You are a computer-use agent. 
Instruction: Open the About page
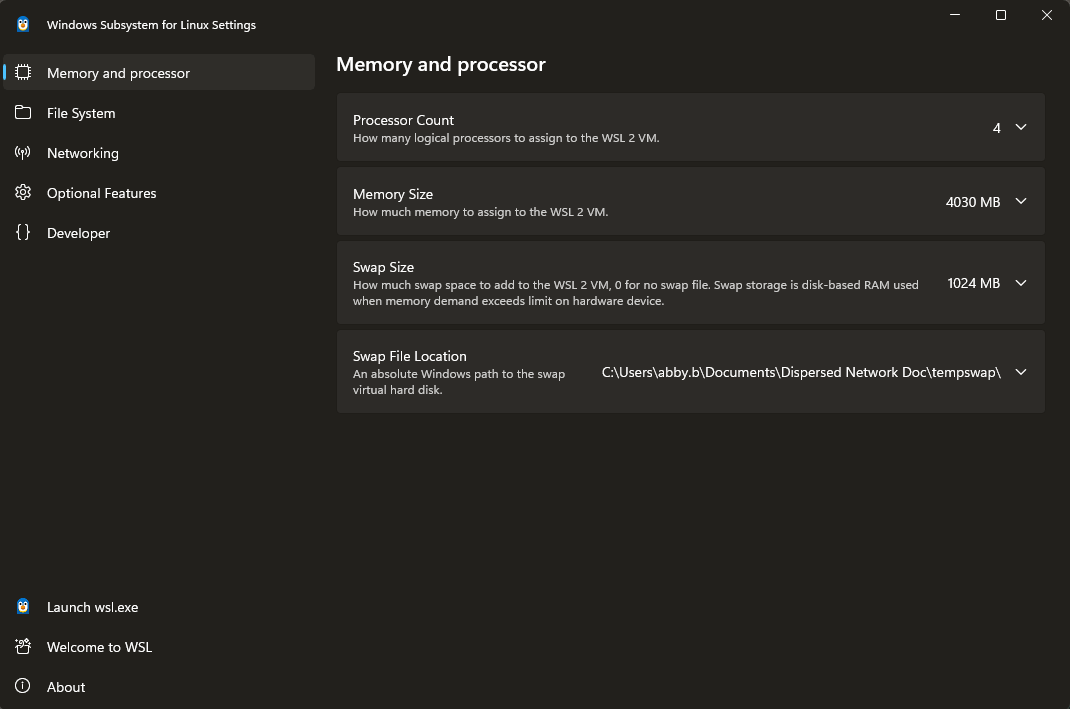pos(159,686)
